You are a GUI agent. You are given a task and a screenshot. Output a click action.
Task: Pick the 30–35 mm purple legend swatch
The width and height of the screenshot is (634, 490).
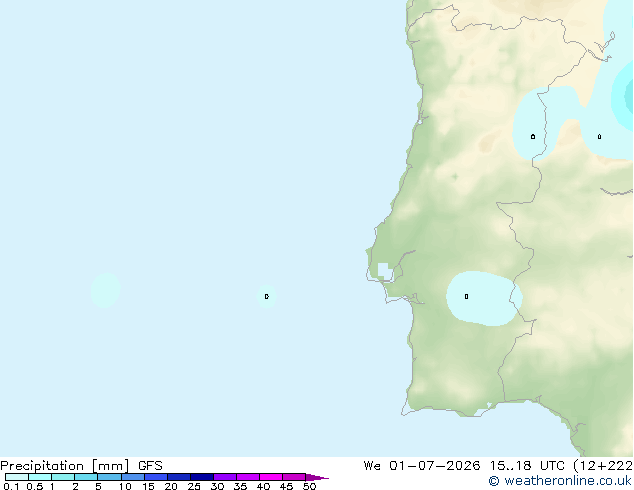(x=225, y=477)
